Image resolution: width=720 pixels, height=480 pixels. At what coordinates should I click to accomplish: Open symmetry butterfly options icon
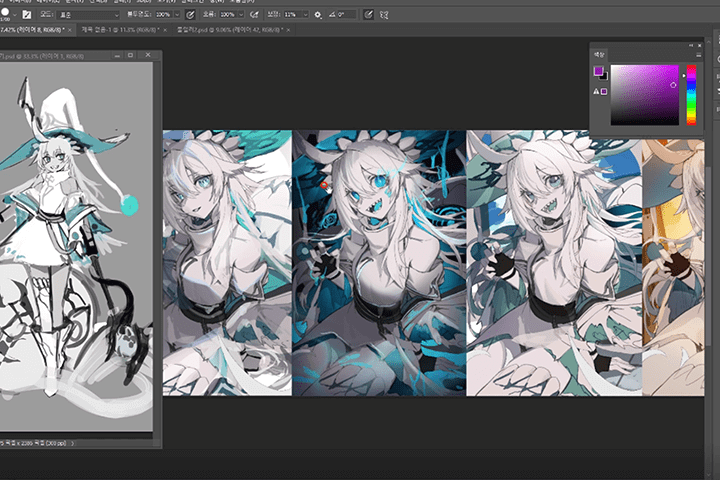384,15
